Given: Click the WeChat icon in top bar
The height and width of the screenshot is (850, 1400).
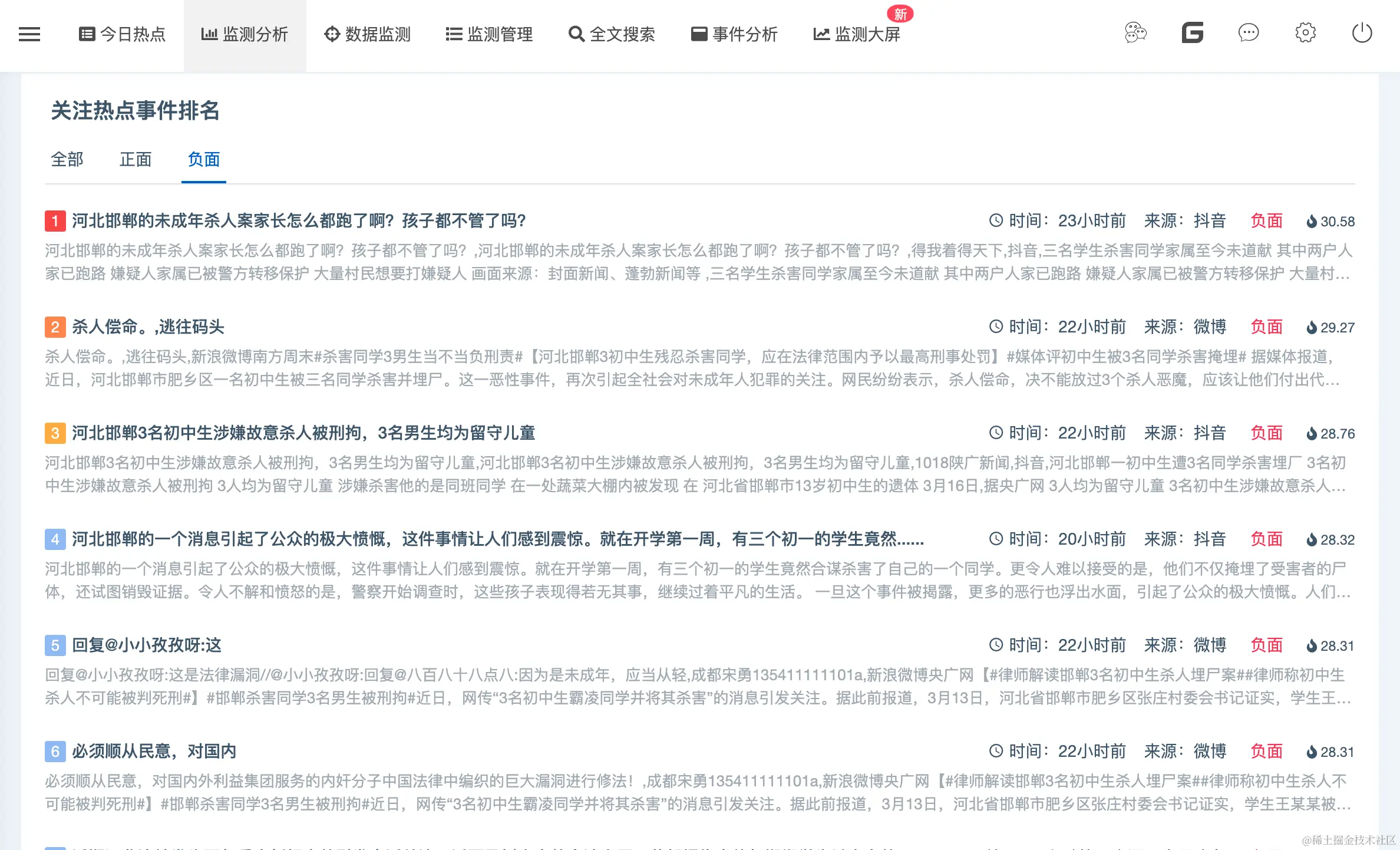Looking at the screenshot, I should (x=1135, y=33).
